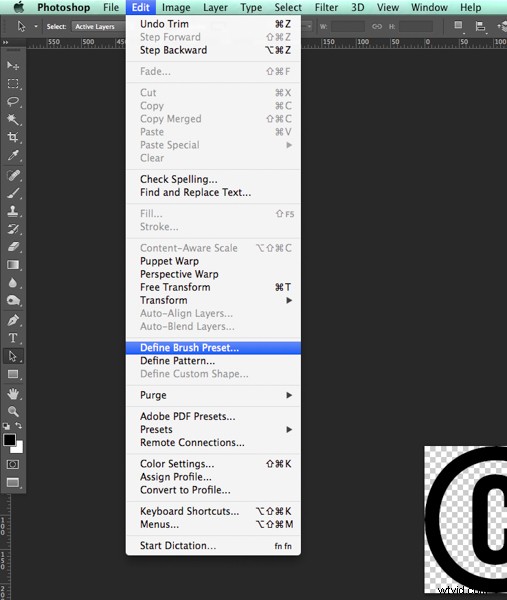Select the Lasso tool
The height and width of the screenshot is (600, 507).
click(x=13, y=101)
